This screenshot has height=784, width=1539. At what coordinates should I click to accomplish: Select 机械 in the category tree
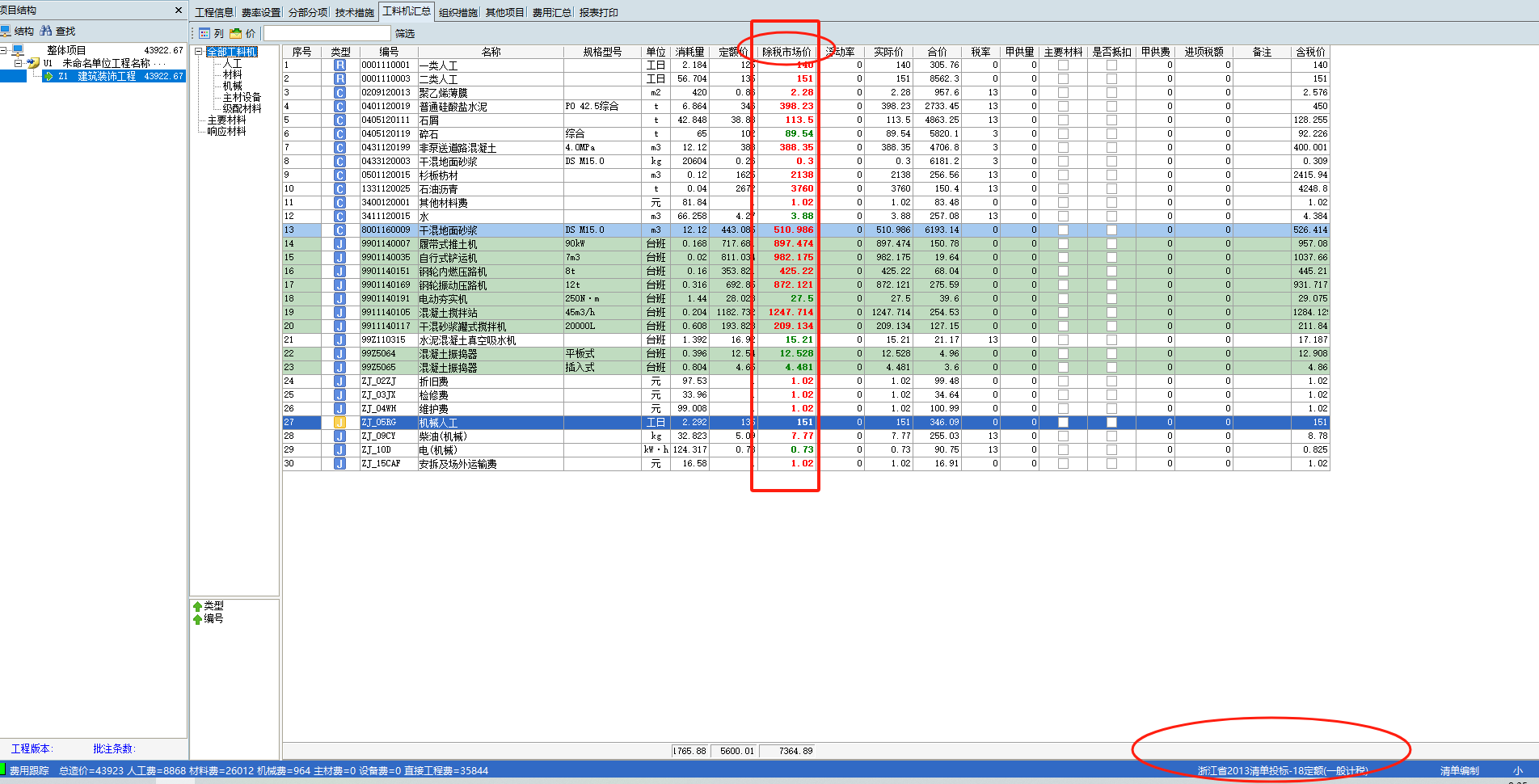click(232, 86)
